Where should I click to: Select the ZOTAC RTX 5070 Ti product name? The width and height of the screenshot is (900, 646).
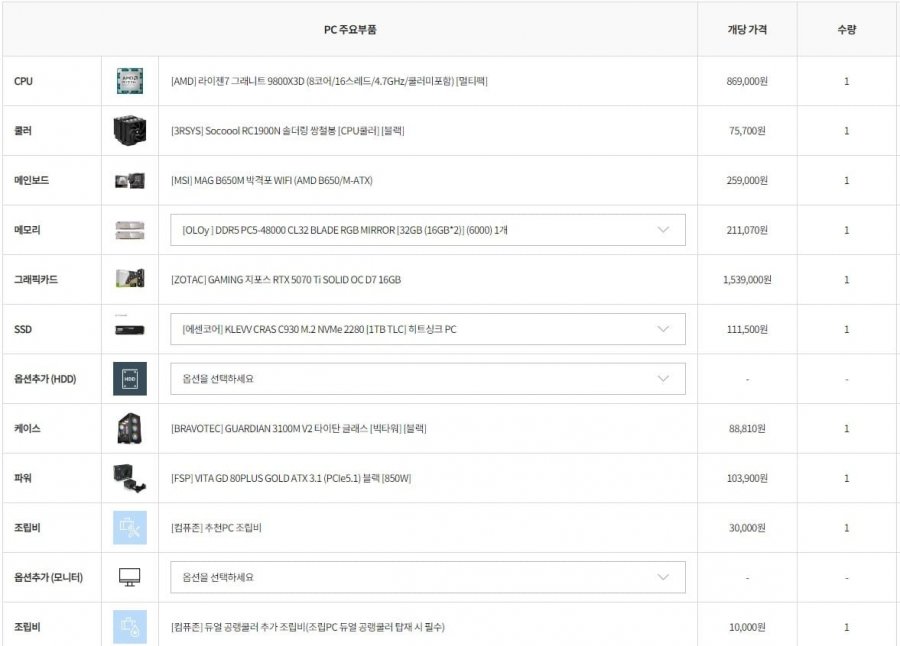click(x=286, y=280)
